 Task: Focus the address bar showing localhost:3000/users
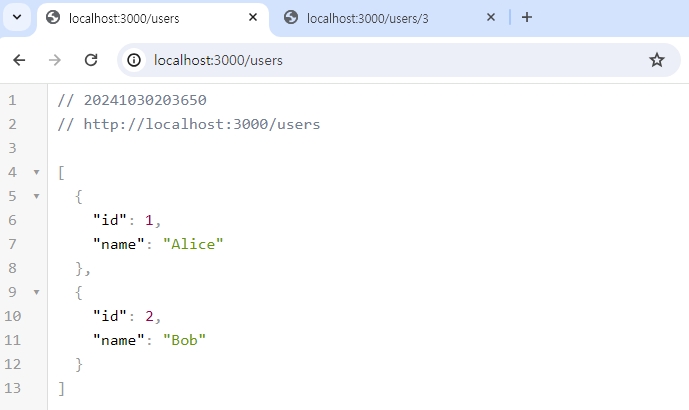pos(398,60)
